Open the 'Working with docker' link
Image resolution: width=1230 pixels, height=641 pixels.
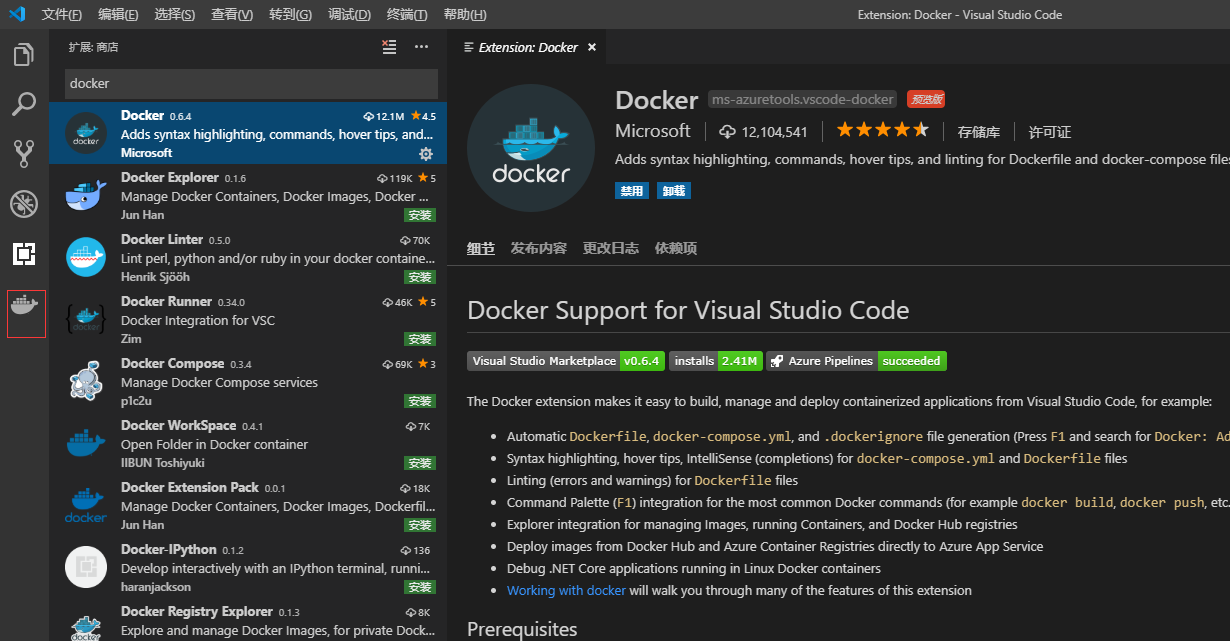(566, 590)
